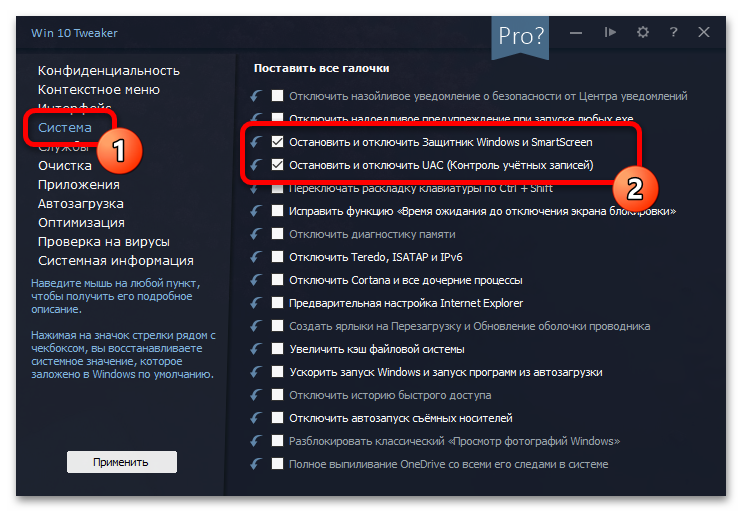The height and width of the screenshot is (512, 742).
Task: Check Отключить историю быстрого доступа box
Action: click(x=277, y=395)
